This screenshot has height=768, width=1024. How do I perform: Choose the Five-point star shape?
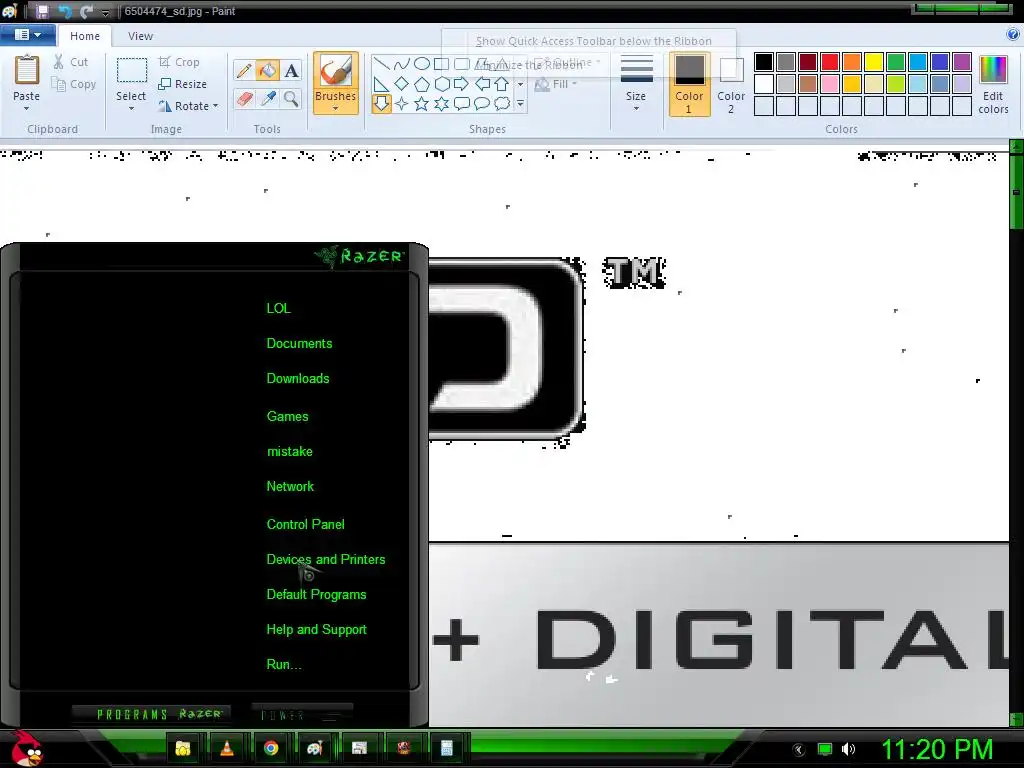422,103
